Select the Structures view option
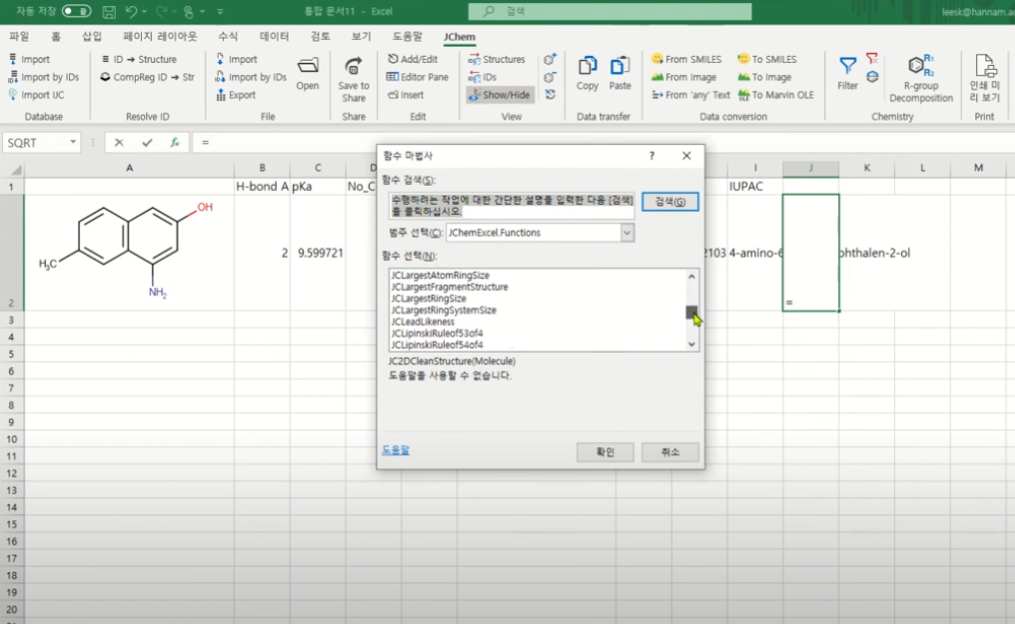This screenshot has height=624, width=1015. pyautogui.click(x=496, y=60)
